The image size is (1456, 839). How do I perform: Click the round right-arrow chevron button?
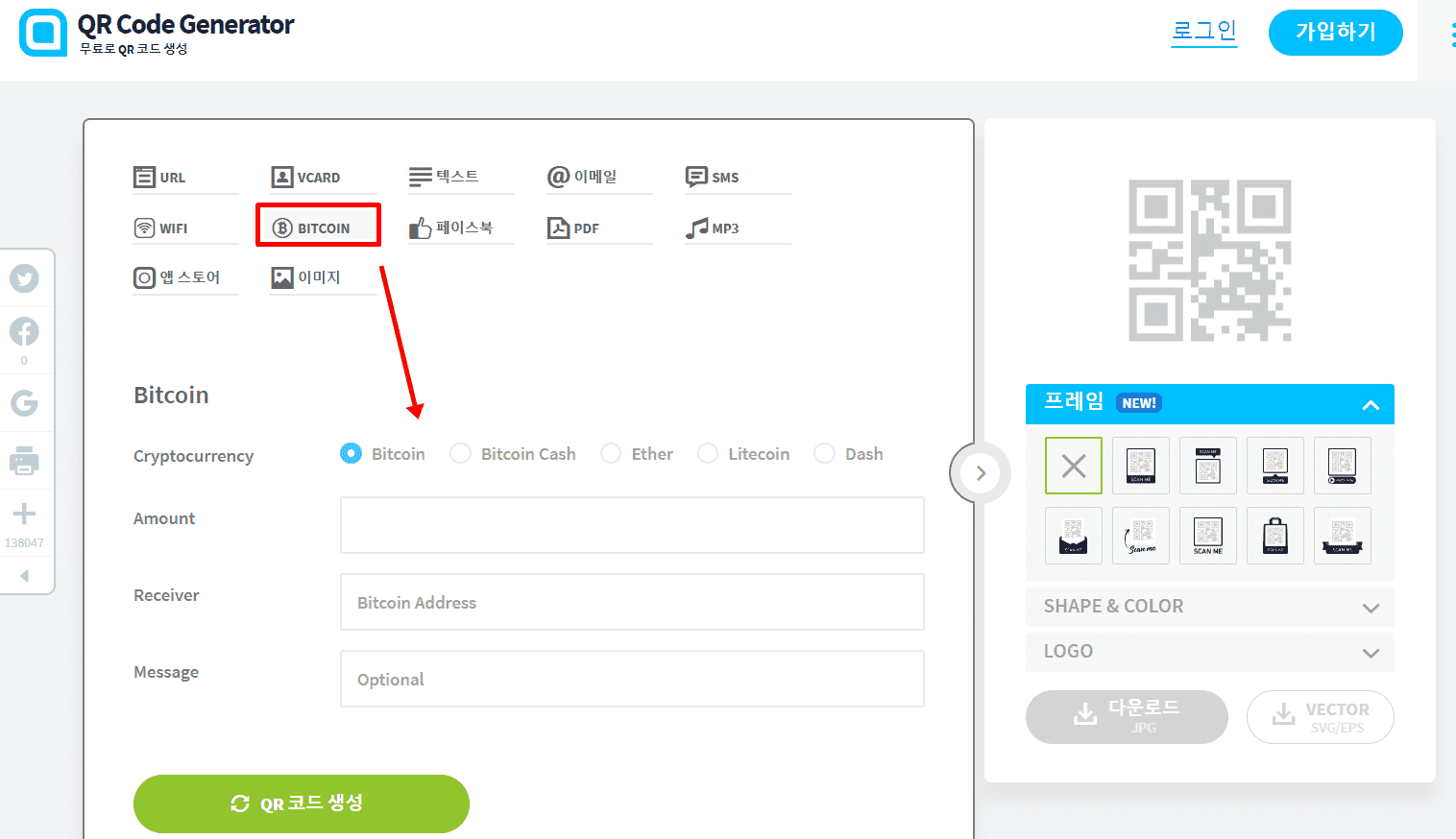tap(980, 473)
